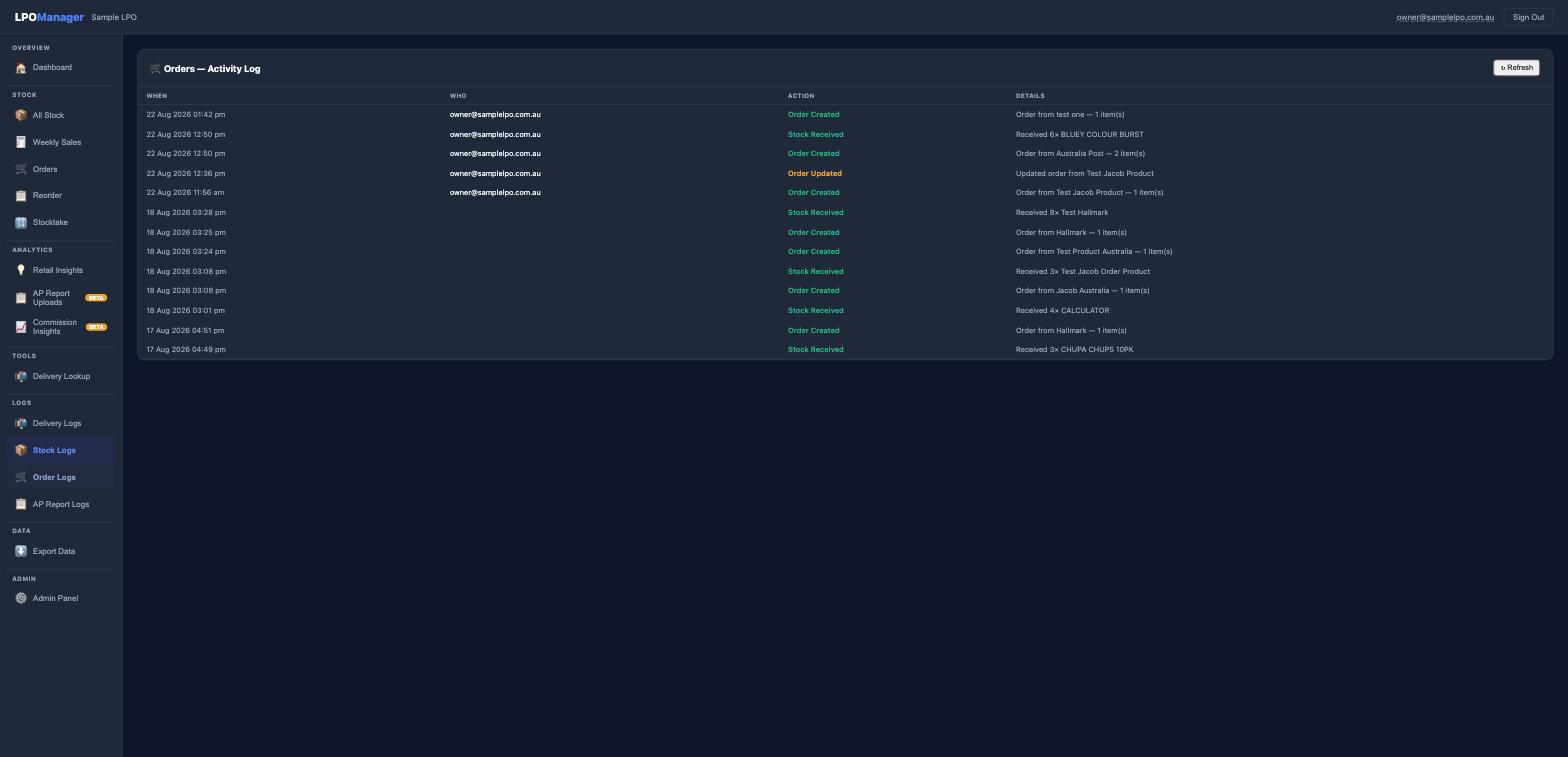Click the ACTION column header
Image resolution: width=1568 pixels, height=757 pixels.
coord(801,96)
